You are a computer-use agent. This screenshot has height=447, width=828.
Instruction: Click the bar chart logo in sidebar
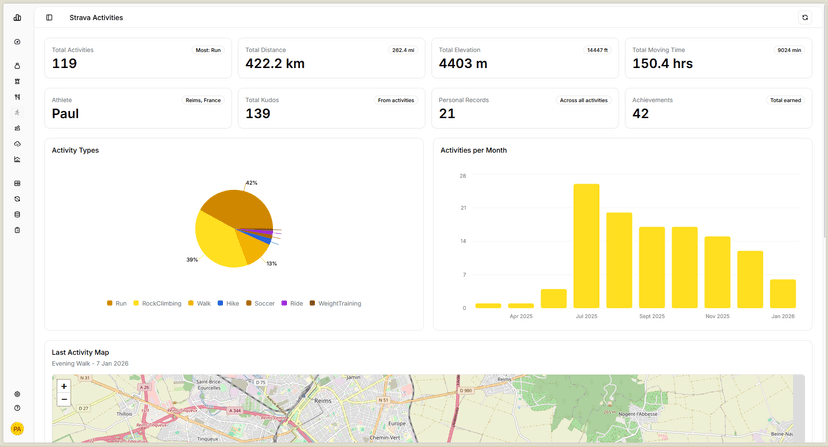17,17
